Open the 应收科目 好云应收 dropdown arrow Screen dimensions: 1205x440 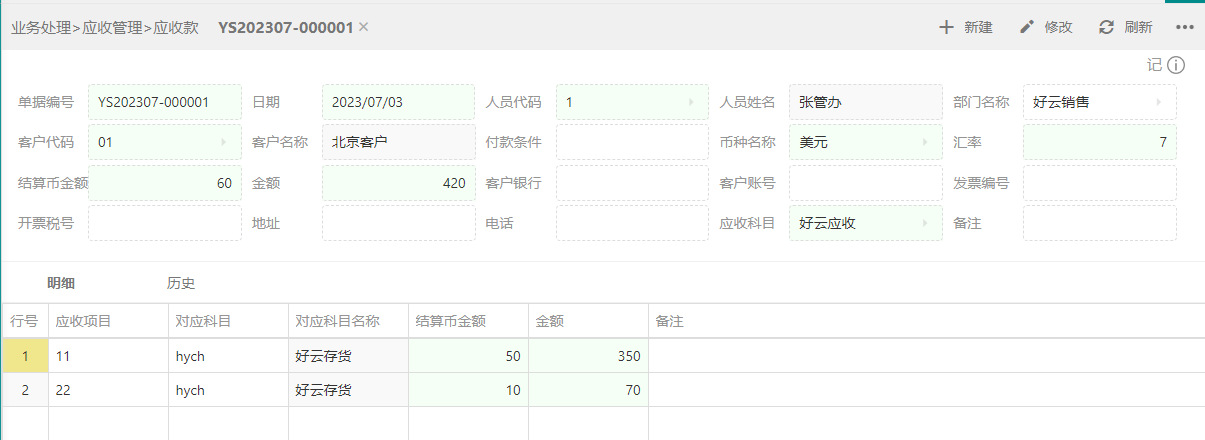pyautogui.click(x=925, y=223)
